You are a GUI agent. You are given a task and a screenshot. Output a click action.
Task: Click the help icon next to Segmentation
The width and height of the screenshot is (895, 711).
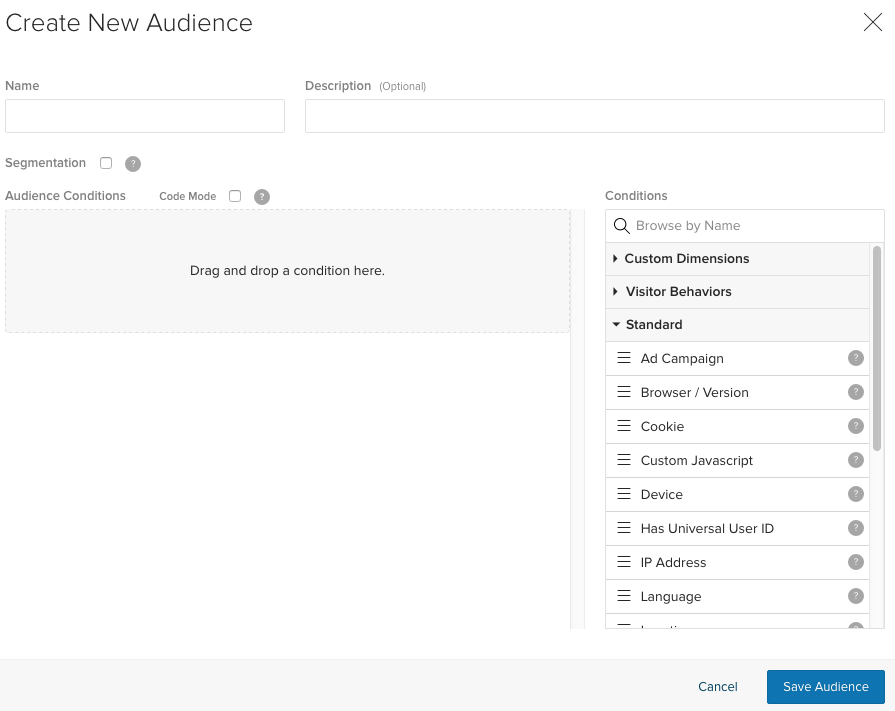(133, 164)
